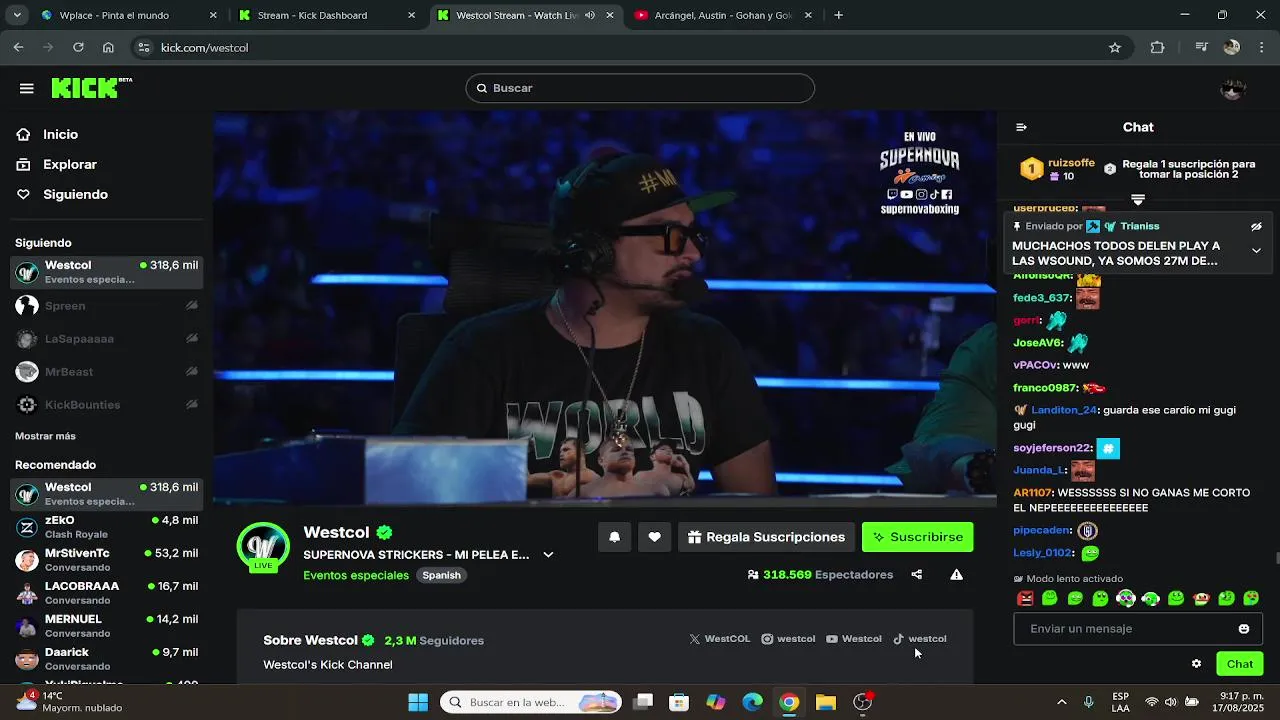Viewport: 1280px width, 720px height.
Task: Open LACOBRAAA recommended channel
Action: tap(107, 593)
